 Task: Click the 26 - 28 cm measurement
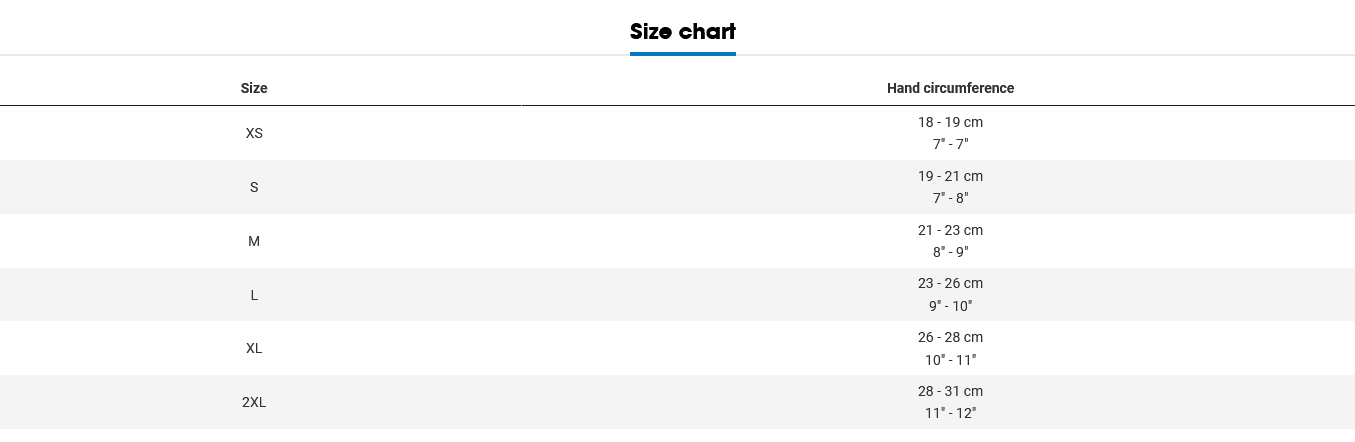pyautogui.click(x=950, y=337)
